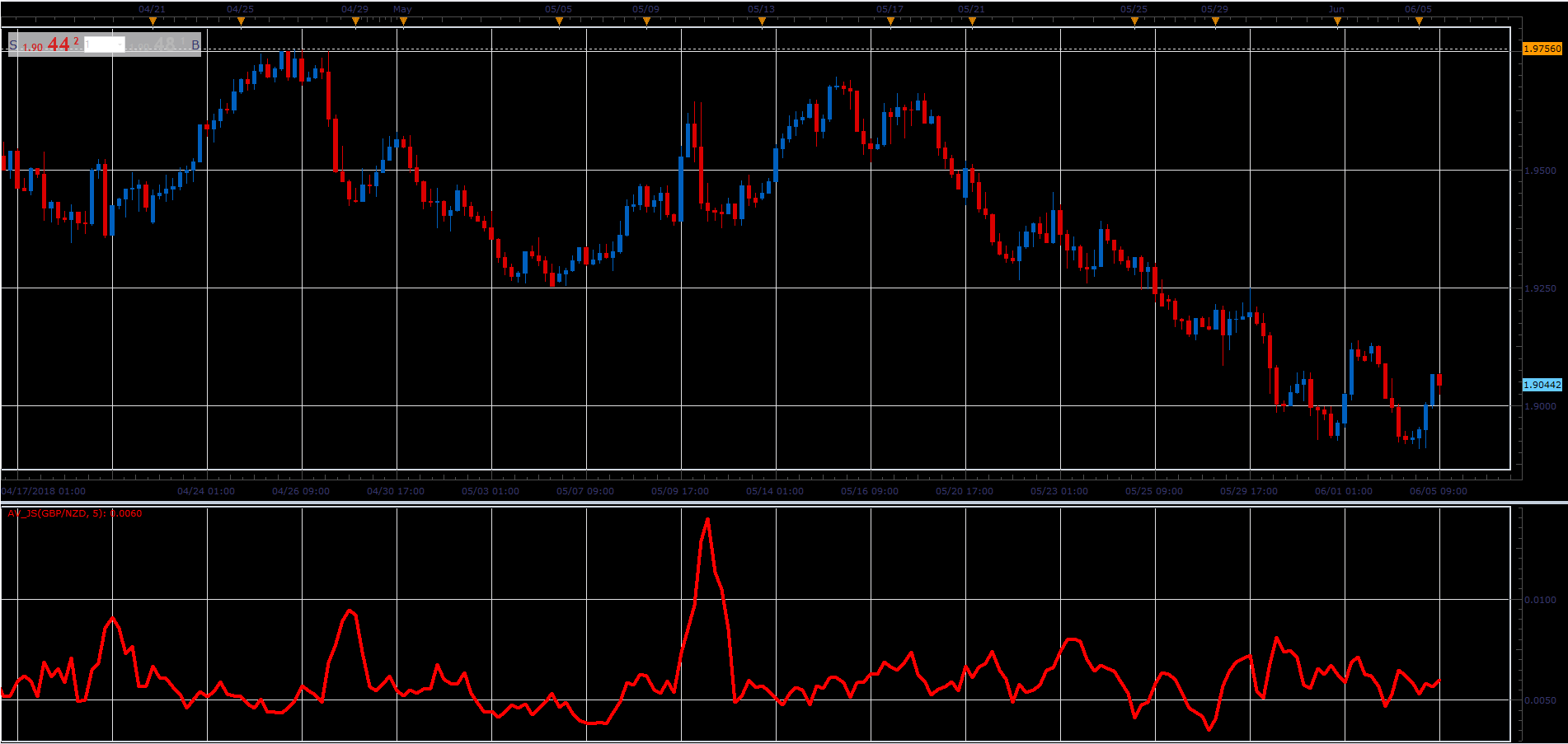Click the 05/14 01:00 time axis label
Viewport: 1568px width, 744px height.
pyautogui.click(x=775, y=491)
